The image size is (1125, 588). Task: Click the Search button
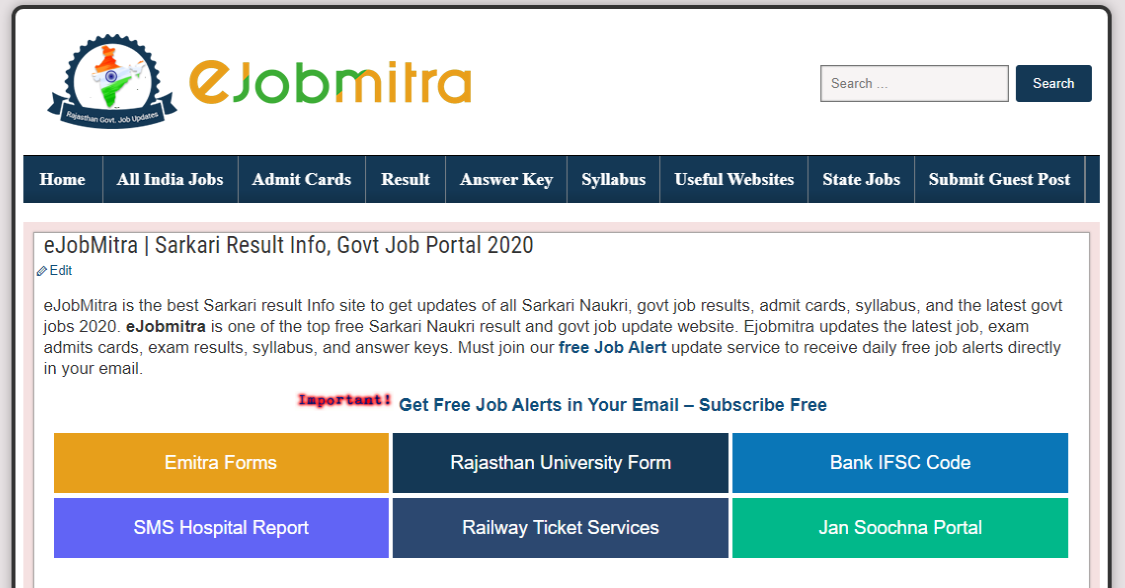pos(1053,83)
